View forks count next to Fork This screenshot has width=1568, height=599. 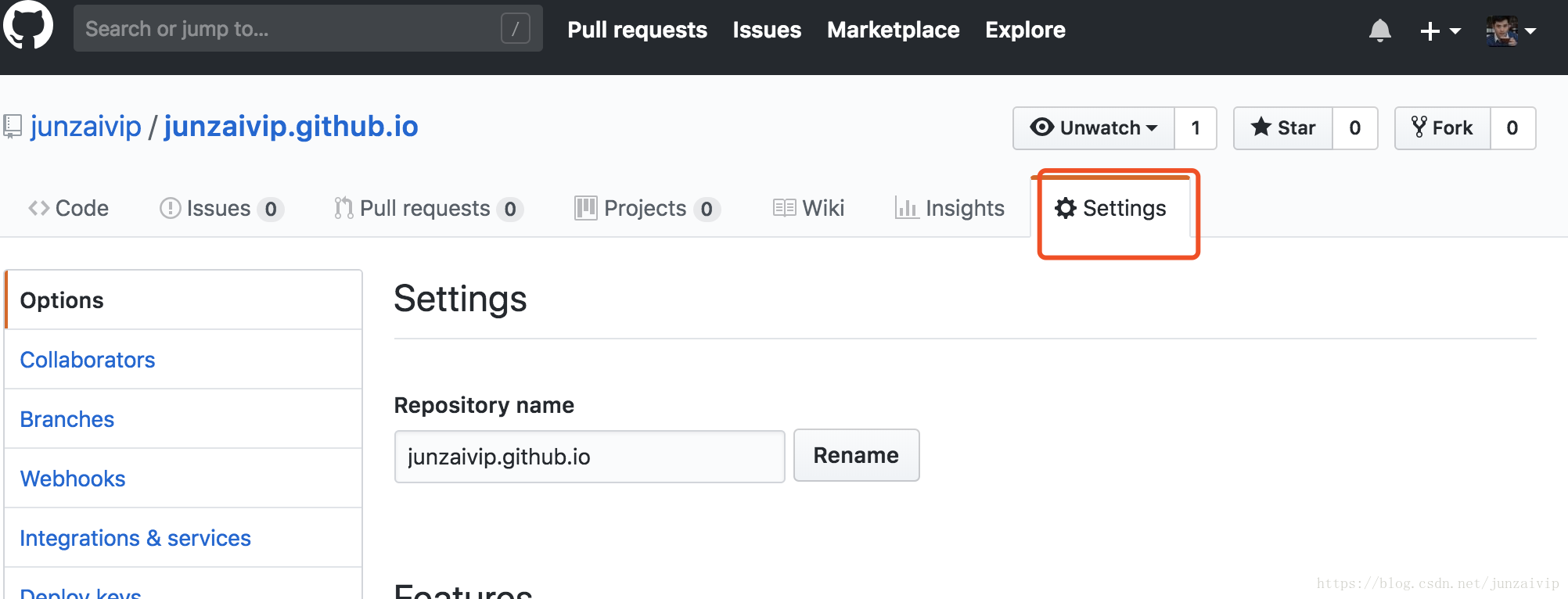click(1512, 127)
